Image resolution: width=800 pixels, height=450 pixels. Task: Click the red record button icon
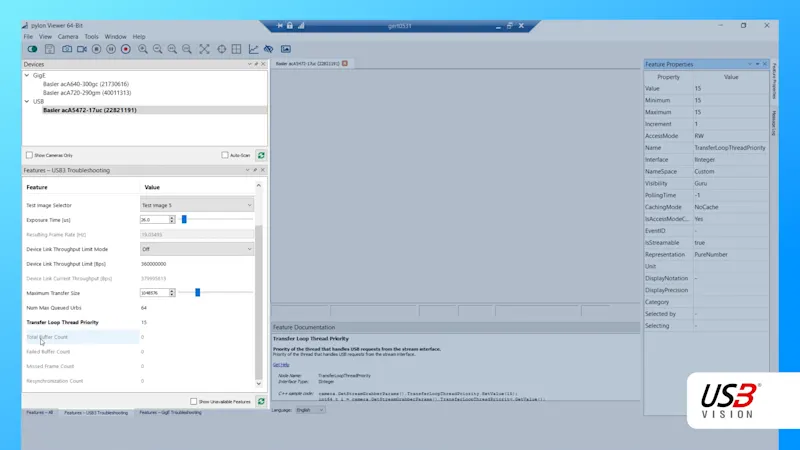(126, 49)
